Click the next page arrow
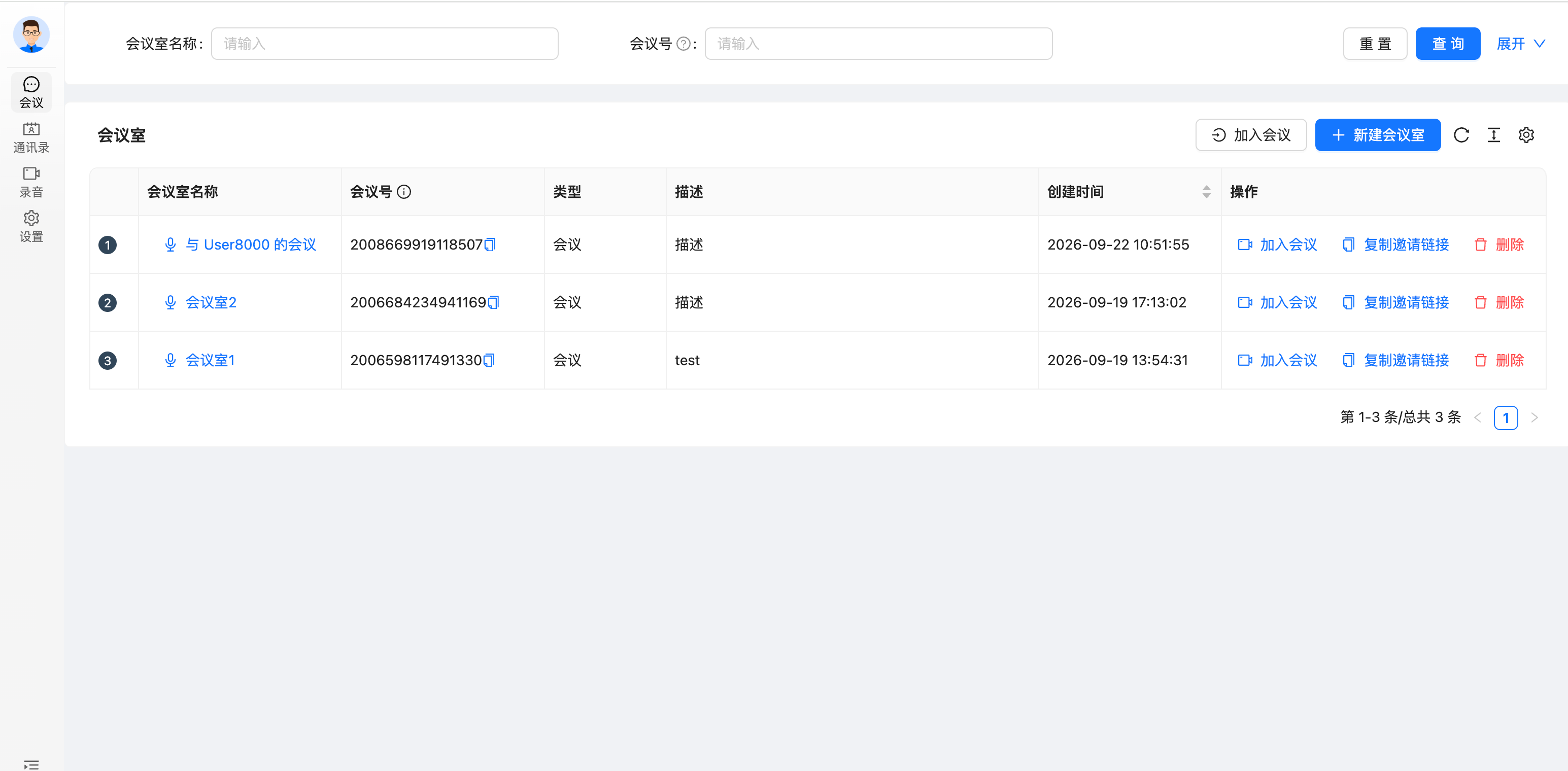Viewport: 1568px width, 771px height. pos(1535,418)
